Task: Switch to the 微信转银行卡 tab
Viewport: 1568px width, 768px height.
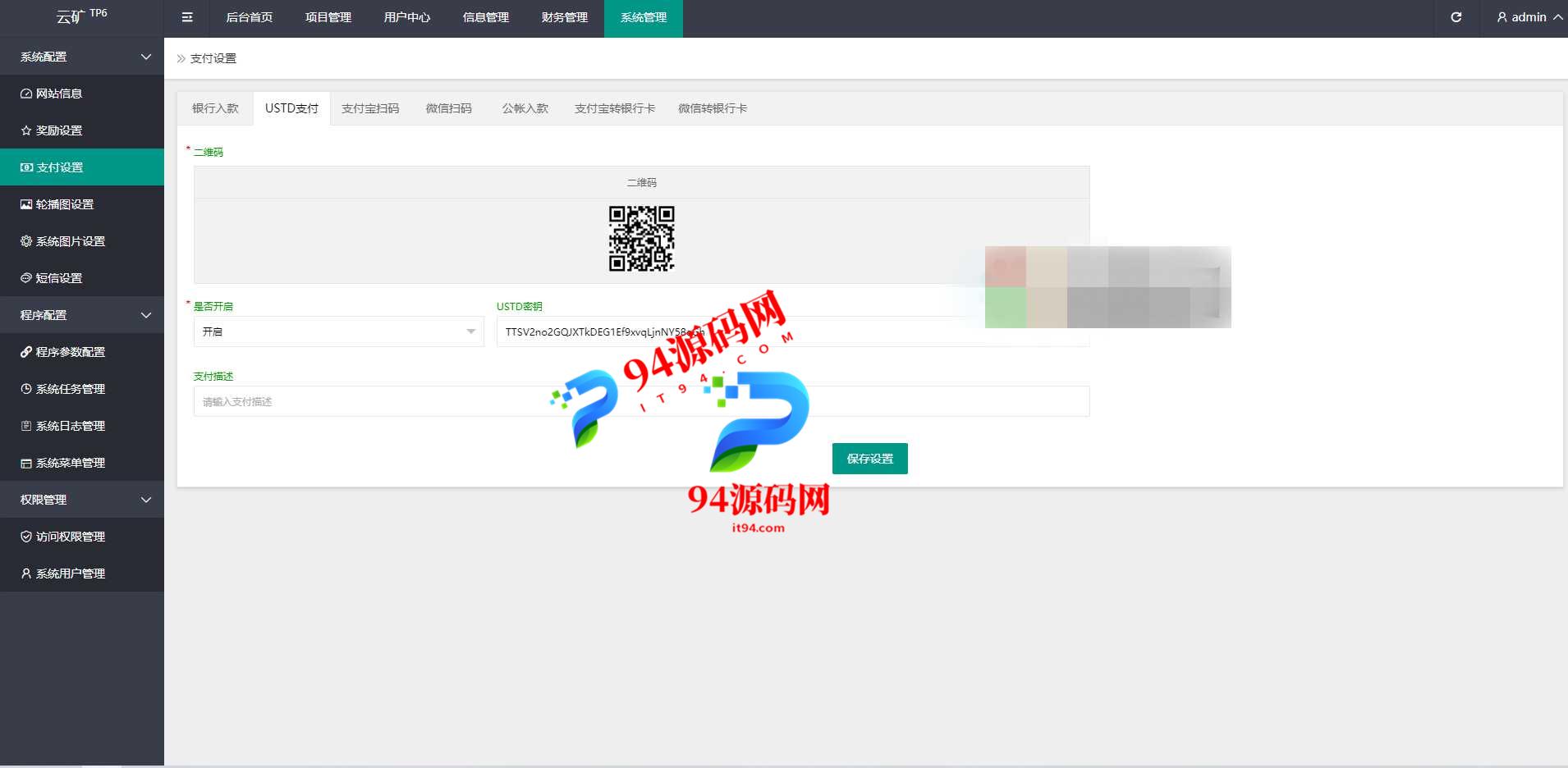Action: (713, 108)
